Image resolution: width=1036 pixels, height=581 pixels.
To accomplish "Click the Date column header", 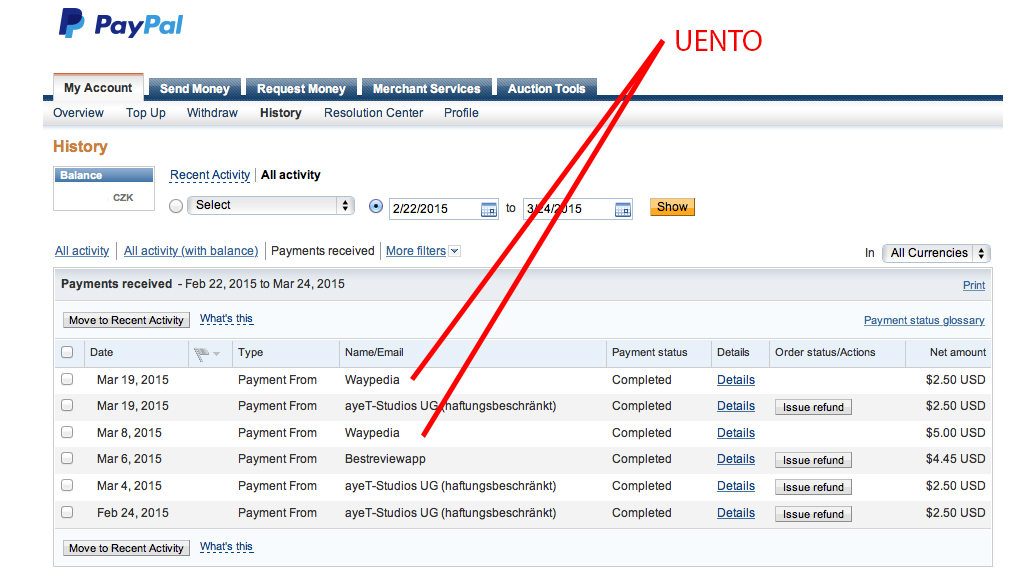I will click(x=102, y=352).
